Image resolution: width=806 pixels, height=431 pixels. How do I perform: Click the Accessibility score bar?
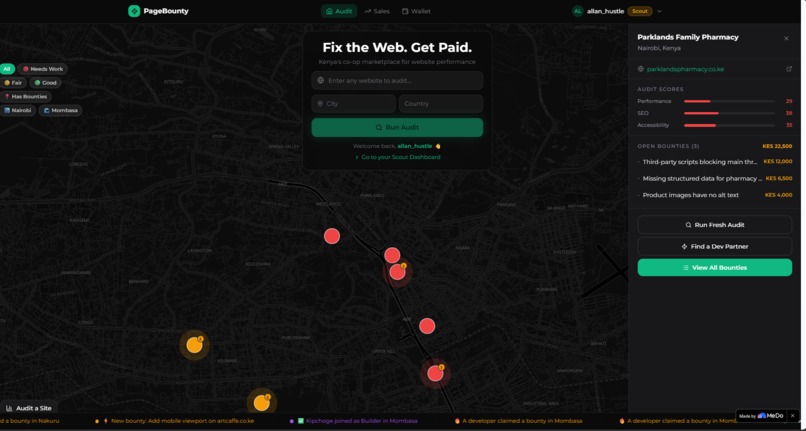pos(729,125)
